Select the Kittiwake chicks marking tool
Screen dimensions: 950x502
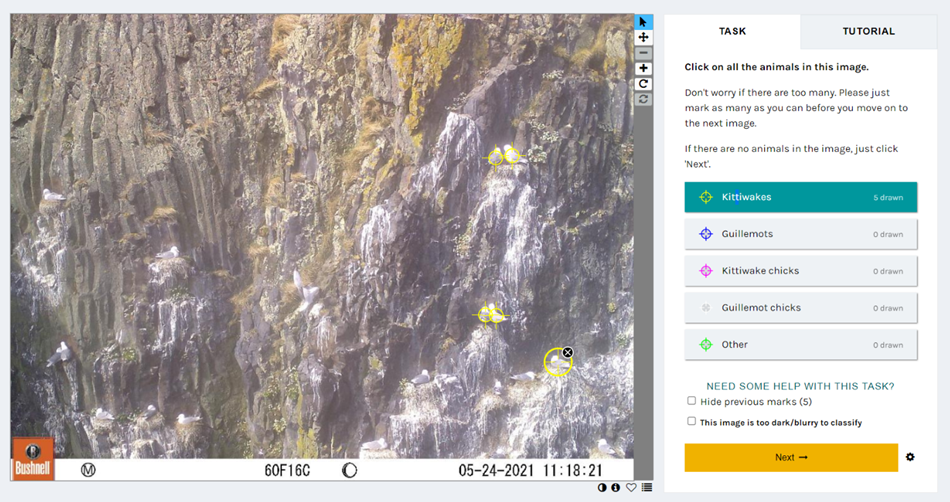800,271
